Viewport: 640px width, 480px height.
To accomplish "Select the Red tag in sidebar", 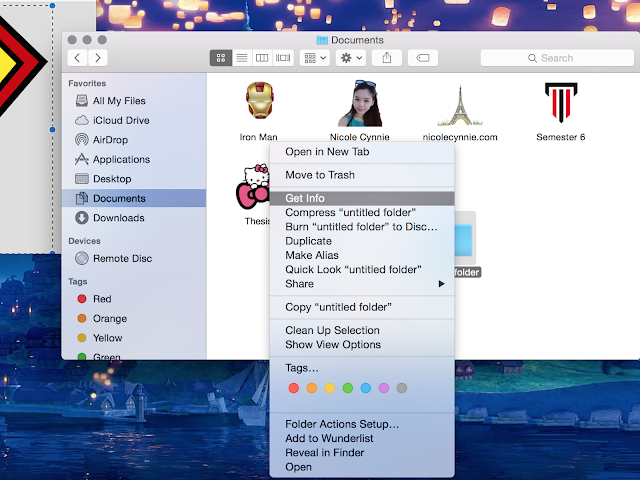I will pyautogui.click(x=134, y=299).
